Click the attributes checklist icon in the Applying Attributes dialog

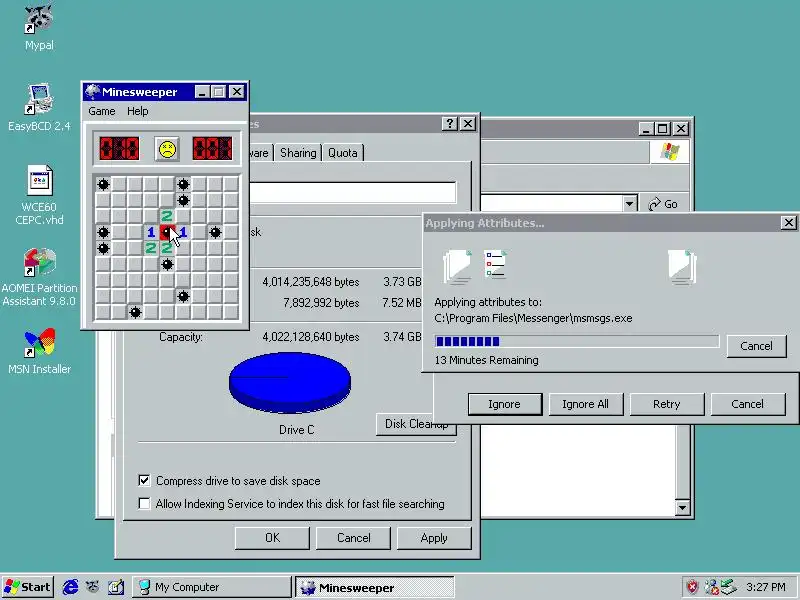pos(495,264)
